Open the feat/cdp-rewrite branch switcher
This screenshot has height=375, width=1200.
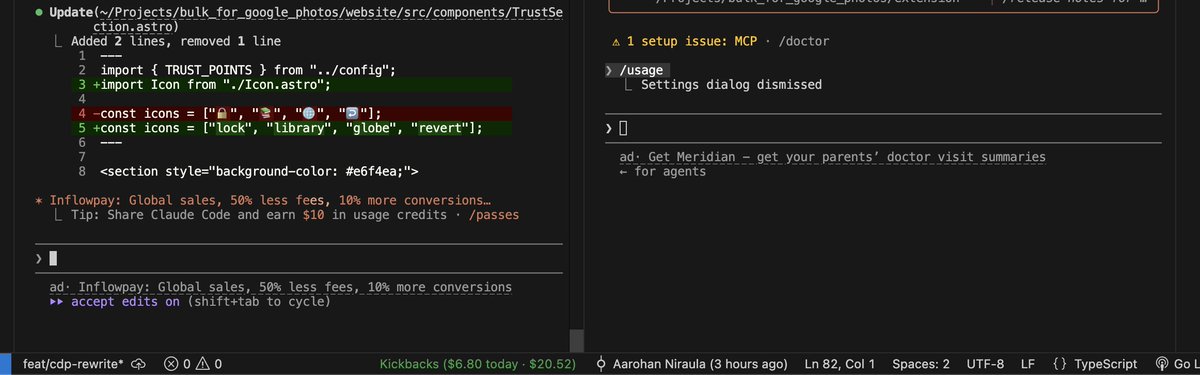(72, 364)
